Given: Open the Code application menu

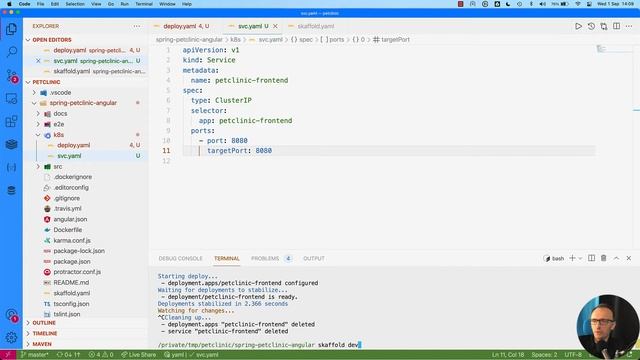Looking at the screenshot, I should pos(24,4).
